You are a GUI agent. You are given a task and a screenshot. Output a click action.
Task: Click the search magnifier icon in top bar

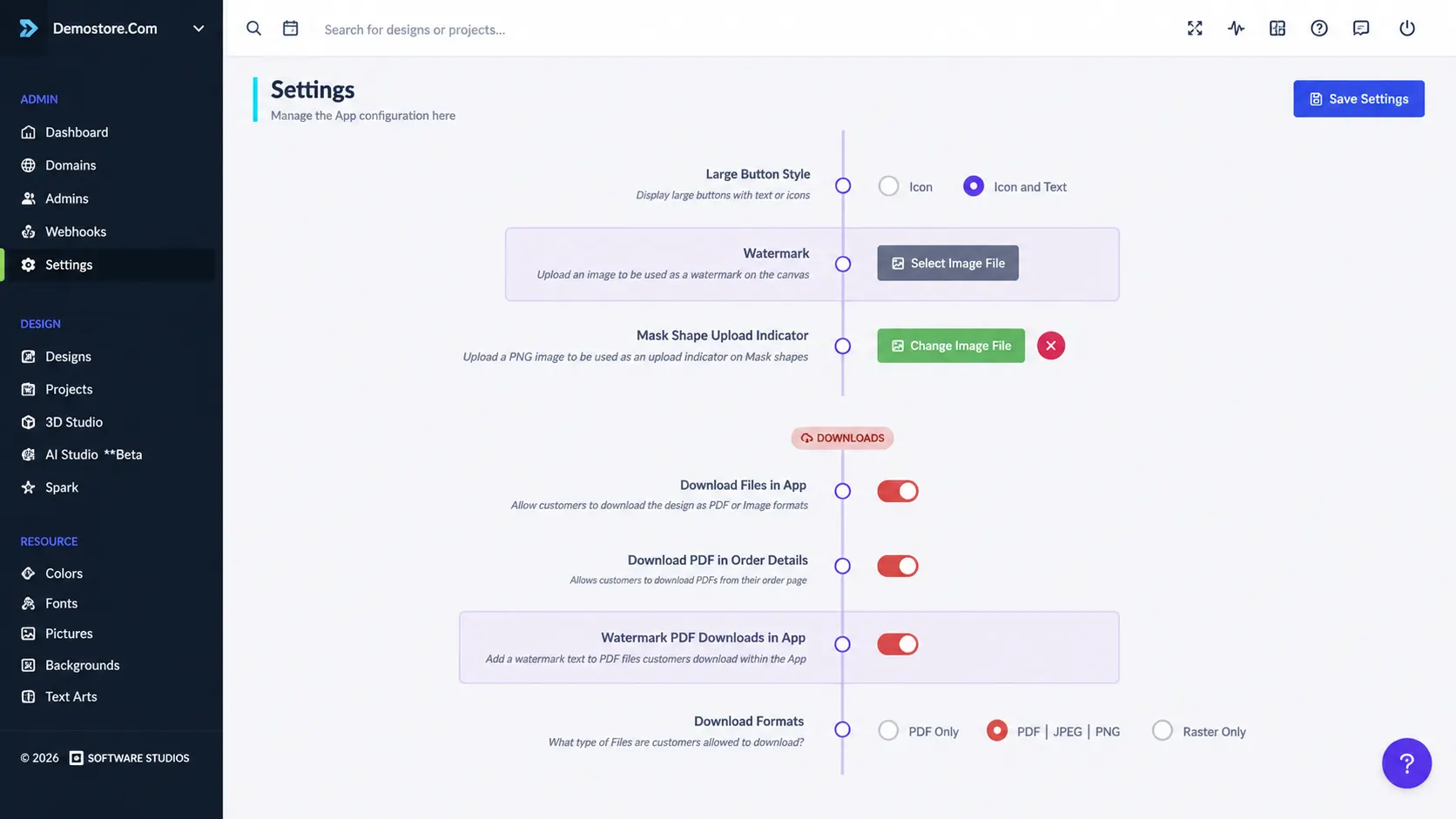[x=253, y=29]
